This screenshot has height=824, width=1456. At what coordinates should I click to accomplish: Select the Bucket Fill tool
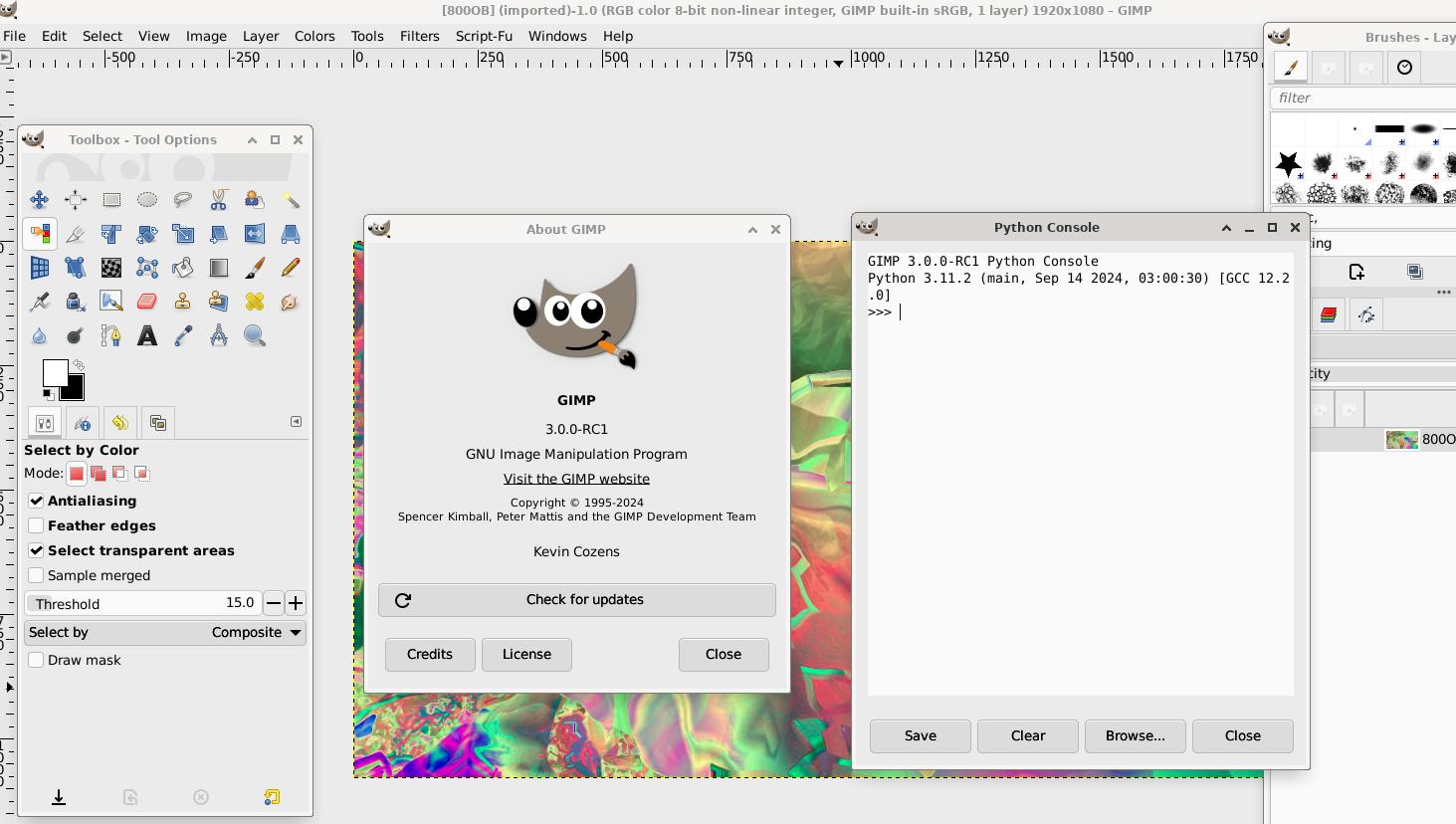click(x=183, y=268)
